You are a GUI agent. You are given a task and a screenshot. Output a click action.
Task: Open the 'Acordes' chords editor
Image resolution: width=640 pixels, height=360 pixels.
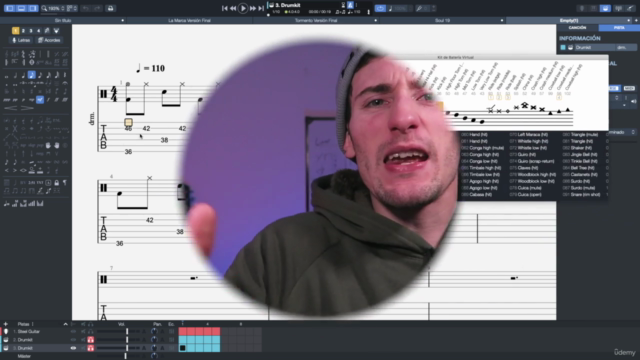pos(49,40)
